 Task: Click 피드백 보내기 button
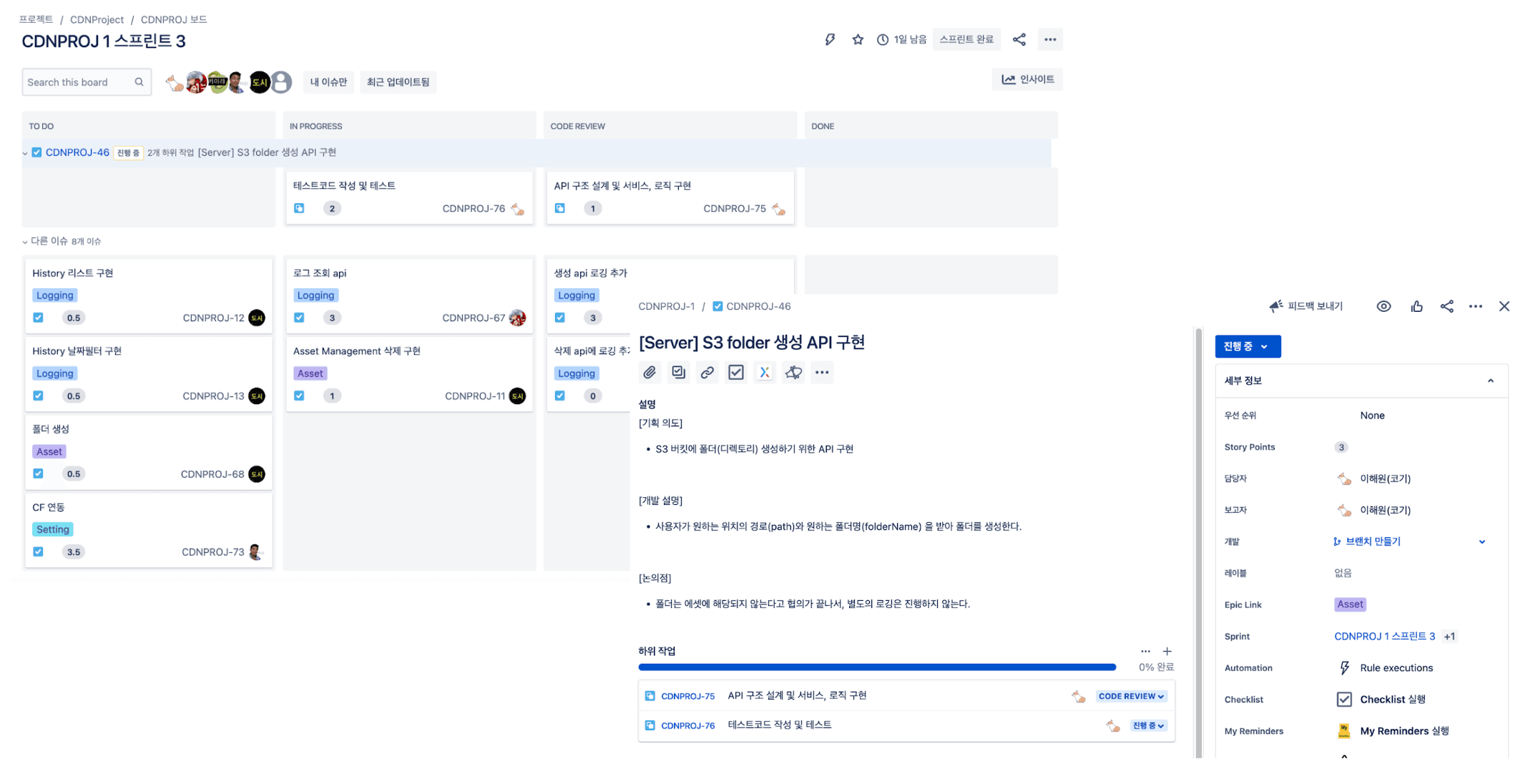pyautogui.click(x=1306, y=306)
